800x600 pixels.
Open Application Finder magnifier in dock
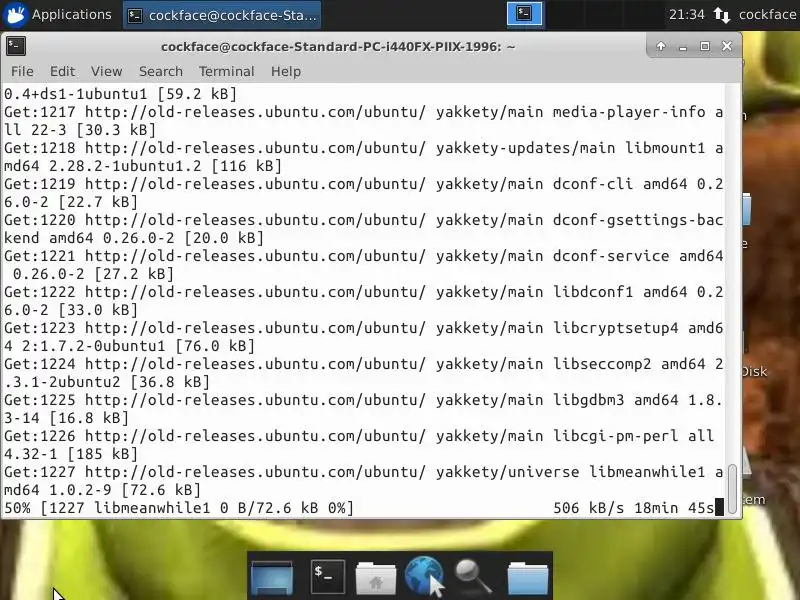(x=473, y=577)
